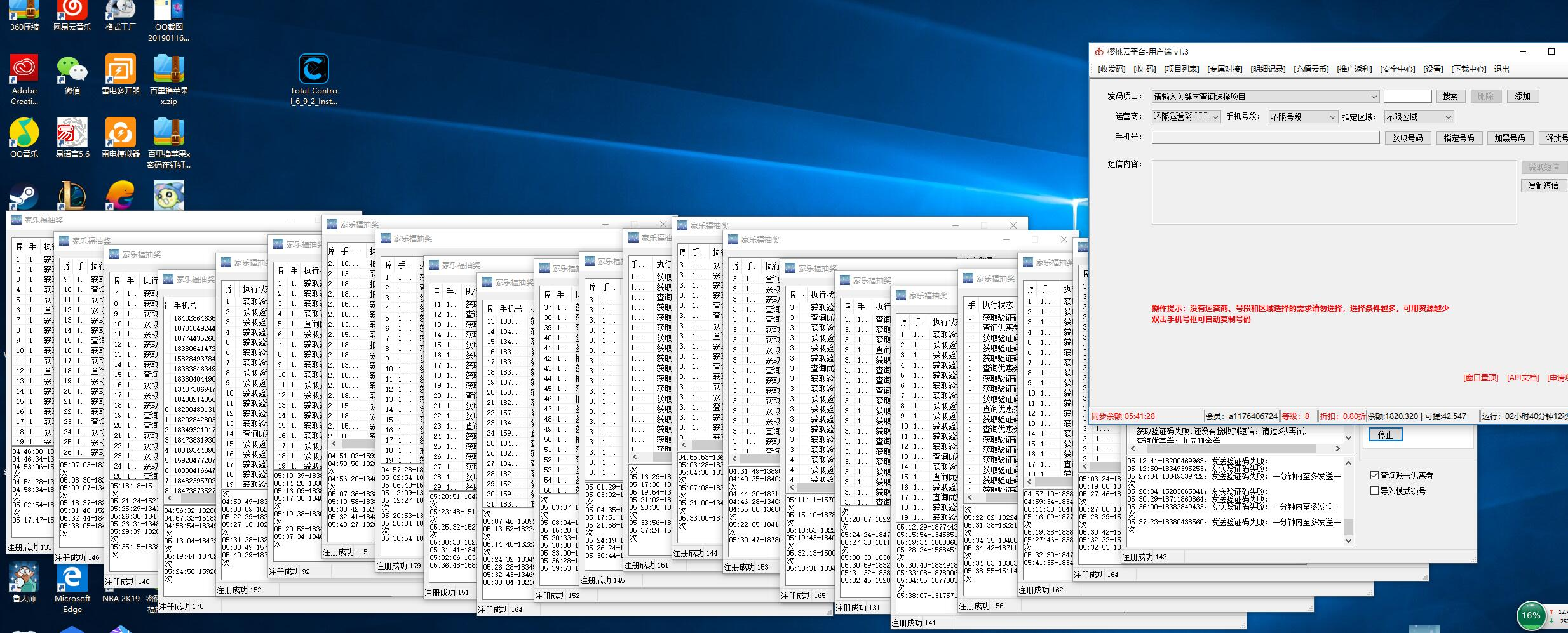The image size is (1568, 633).
Task: Click the 注册成功 133 status bar text
Action: pyautogui.click(x=30, y=547)
